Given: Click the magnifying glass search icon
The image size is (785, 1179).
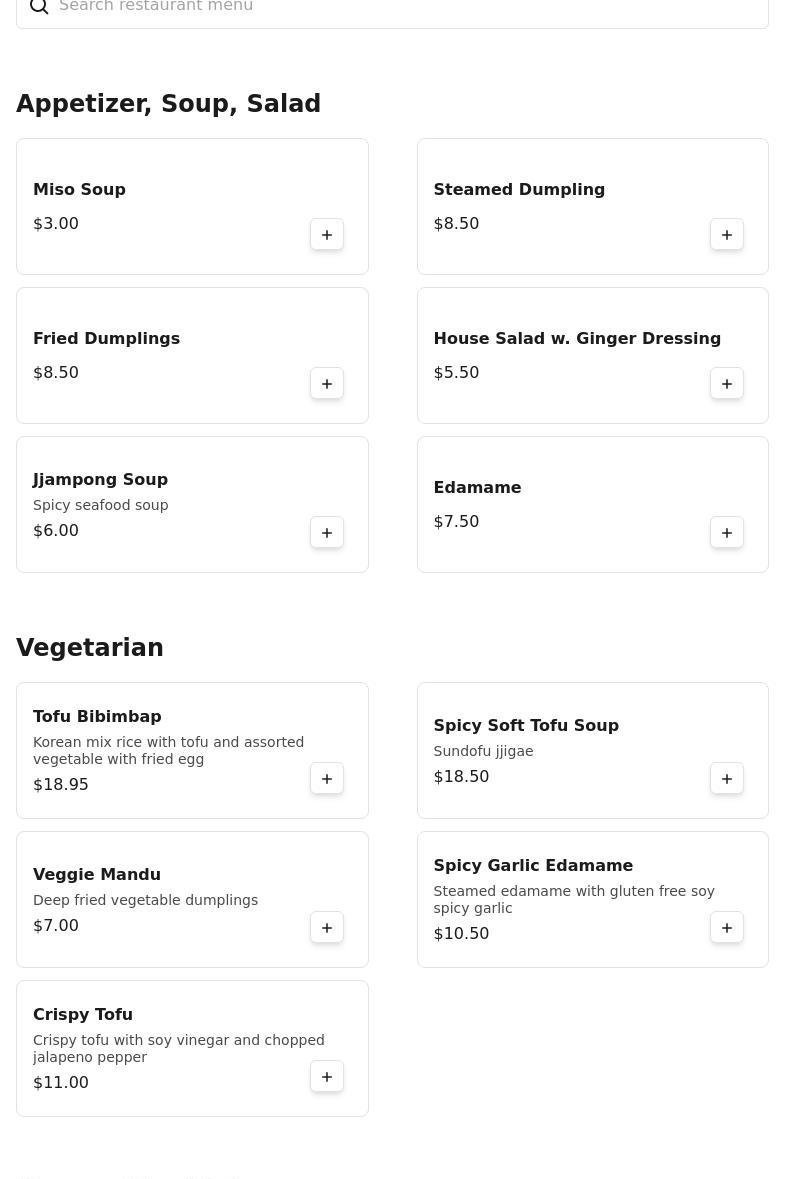Looking at the screenshot, I should [39, 7].
